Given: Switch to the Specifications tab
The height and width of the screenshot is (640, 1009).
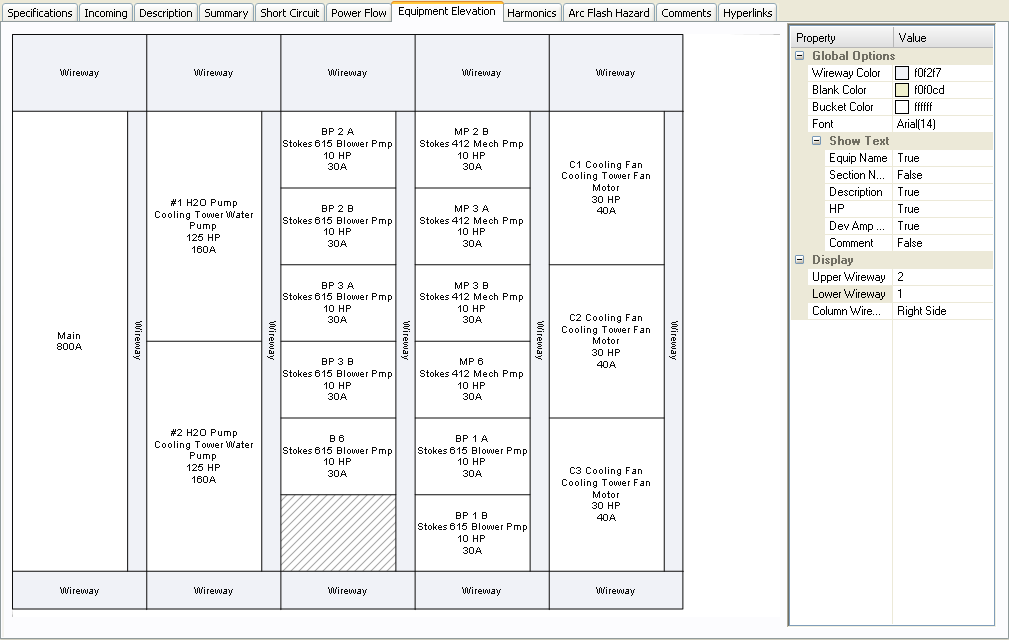Looking at the screenshot, I should [x=40, y=13].
